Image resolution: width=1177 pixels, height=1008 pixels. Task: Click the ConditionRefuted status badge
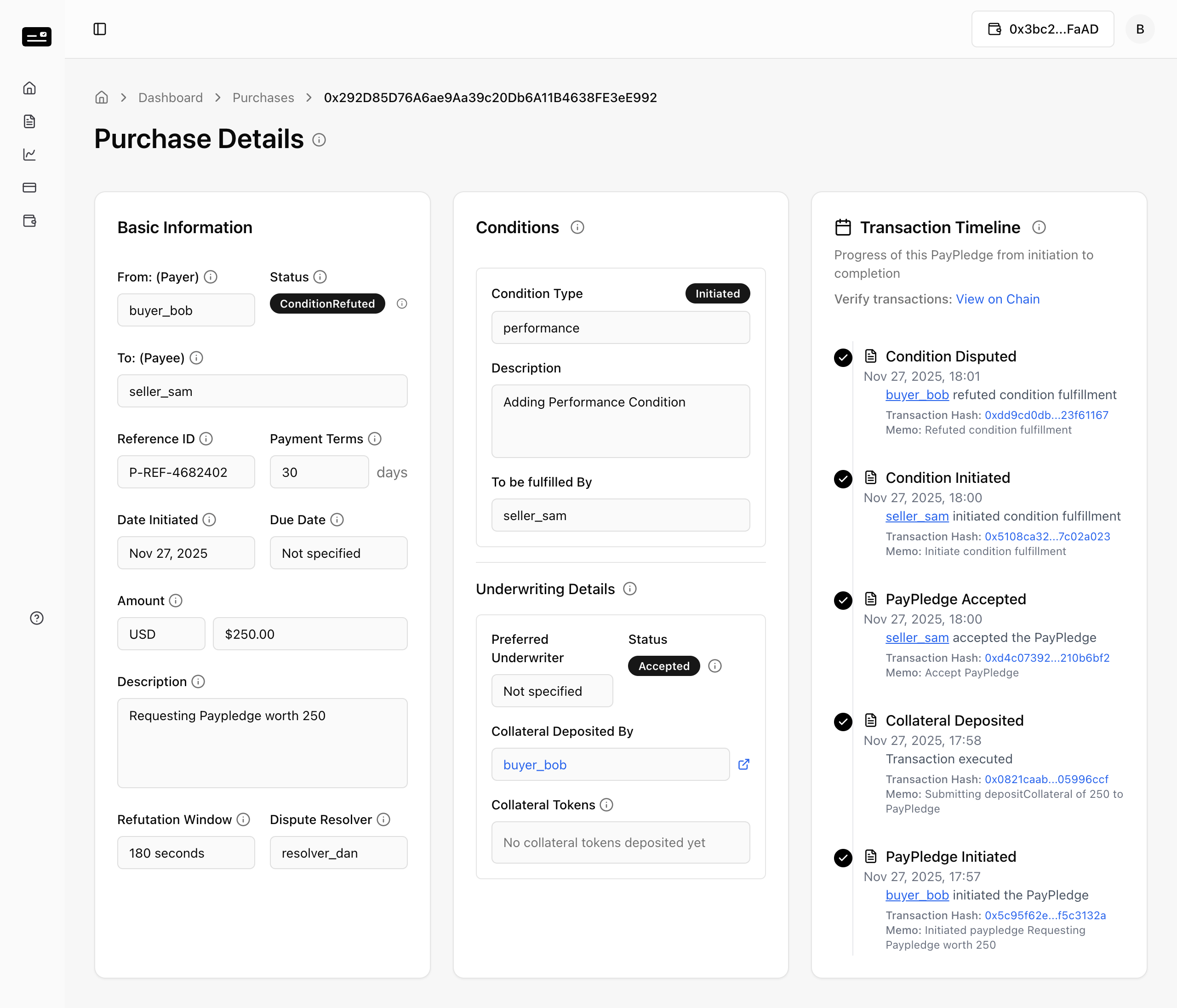click(327, 304)
